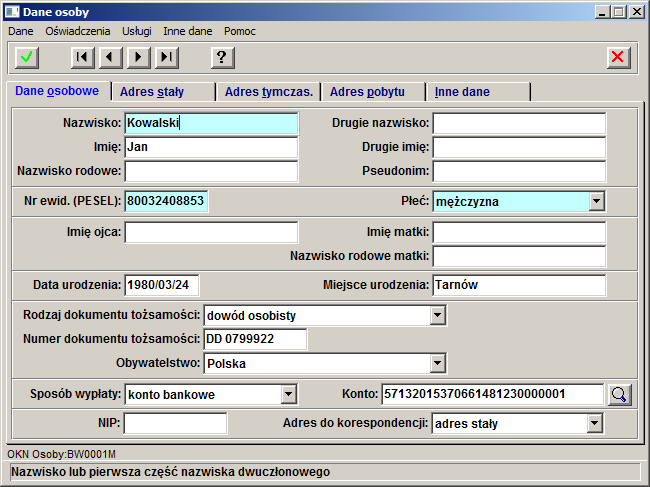Click the Numer dokumentu tożsamości field
The width and height of the screenshot is (650, 487).
[x=255, y=339]
